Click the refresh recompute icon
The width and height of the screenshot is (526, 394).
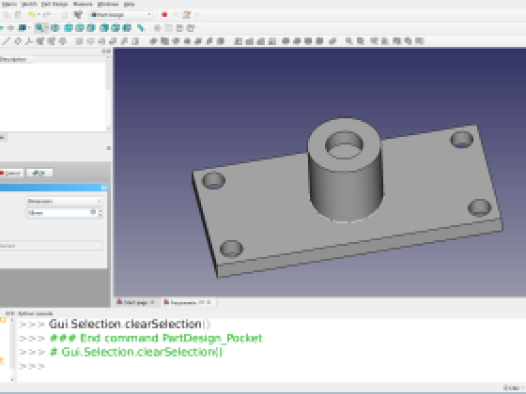pyautogui.click(x=78, y=15)
